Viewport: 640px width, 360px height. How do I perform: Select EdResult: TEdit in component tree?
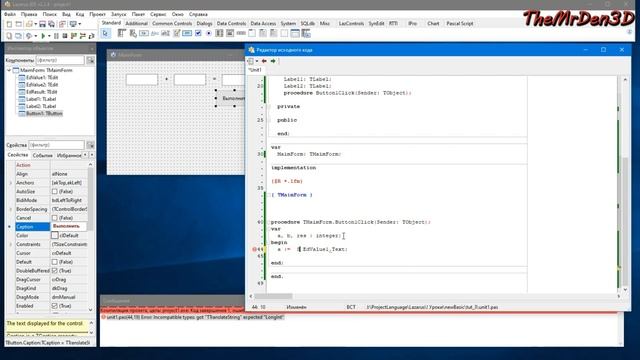(x=42, y=92)
